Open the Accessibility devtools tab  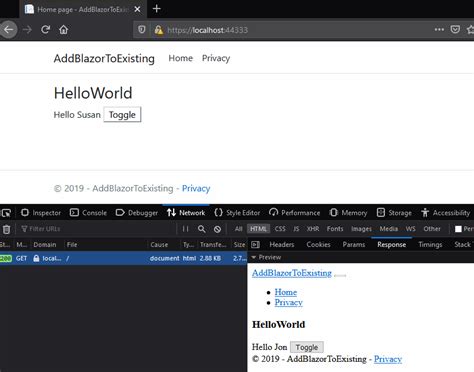(445, 213)
